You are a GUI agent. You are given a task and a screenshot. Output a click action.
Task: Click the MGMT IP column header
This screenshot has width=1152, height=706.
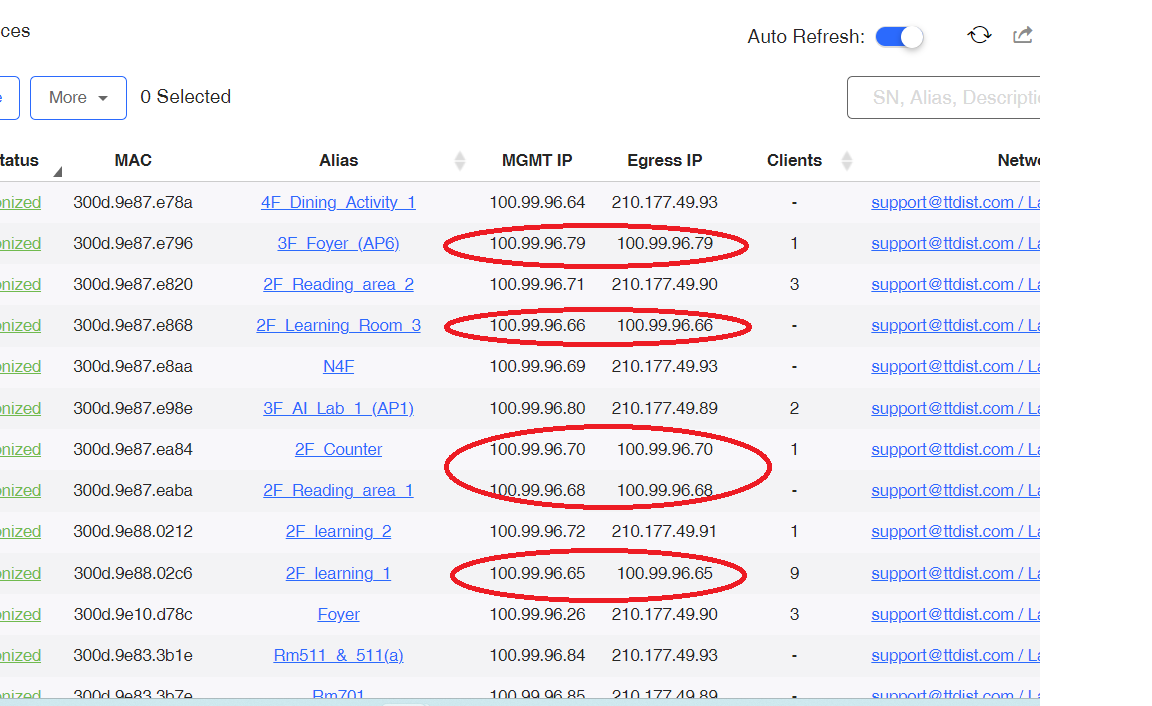click(537, 161)
